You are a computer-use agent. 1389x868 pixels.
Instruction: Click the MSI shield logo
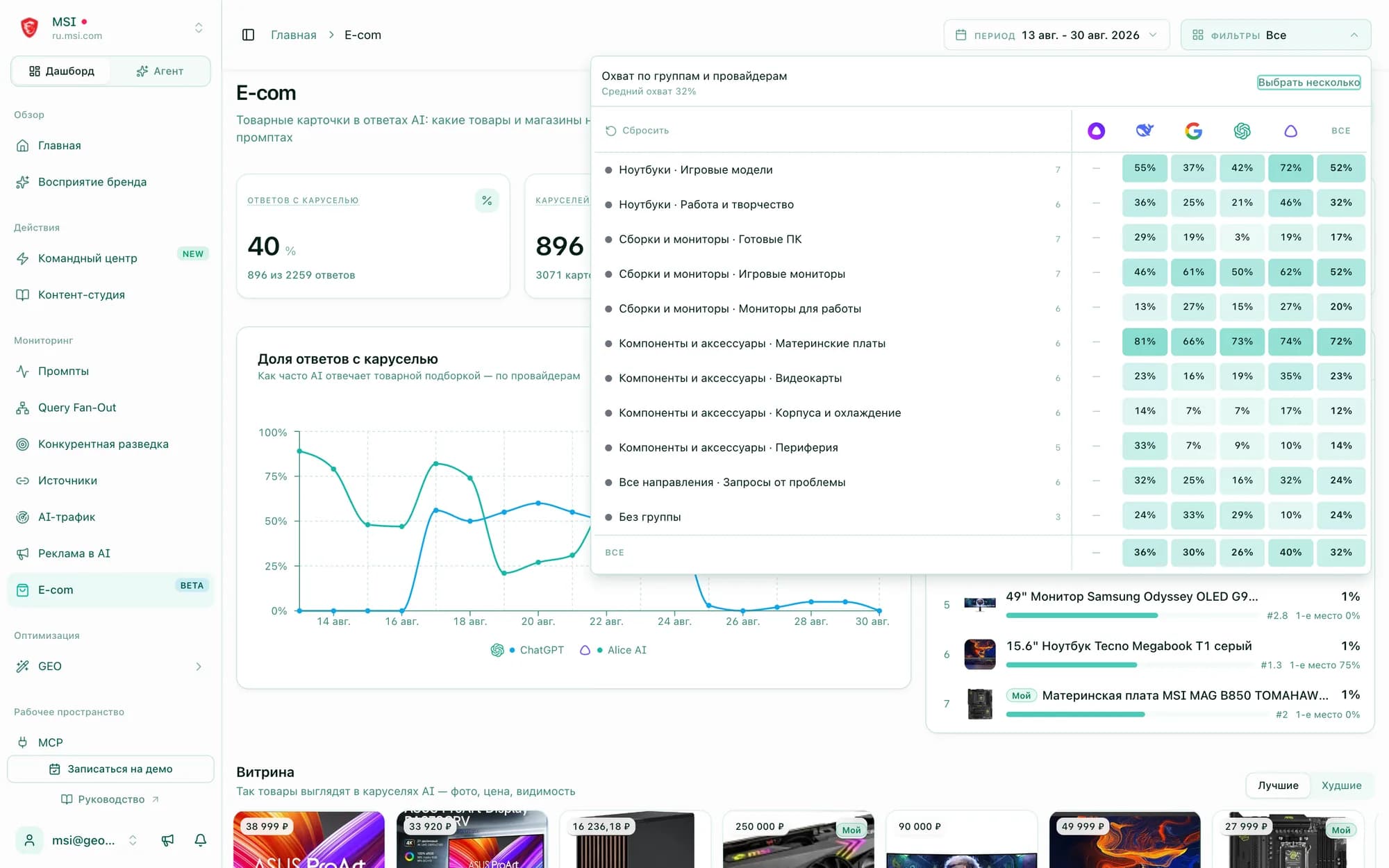click(30, 28)
